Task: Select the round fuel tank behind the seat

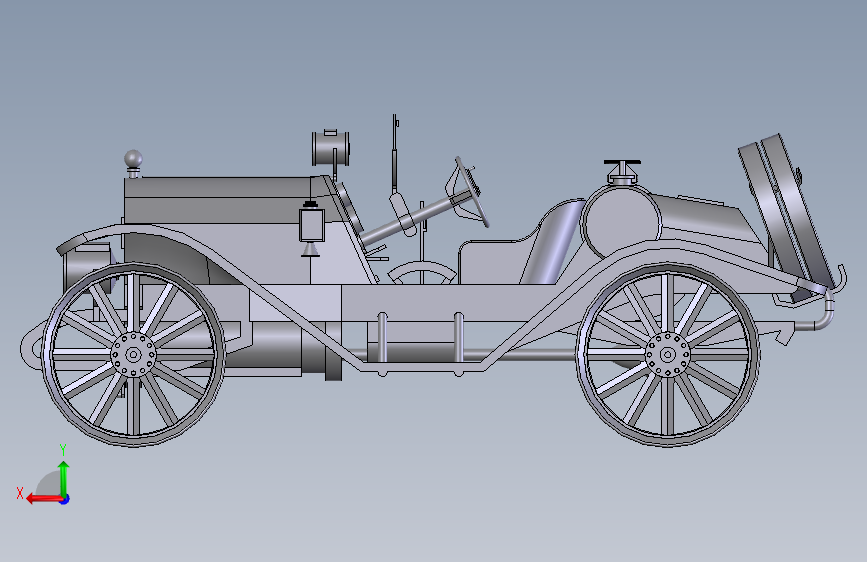Action: 621,223
